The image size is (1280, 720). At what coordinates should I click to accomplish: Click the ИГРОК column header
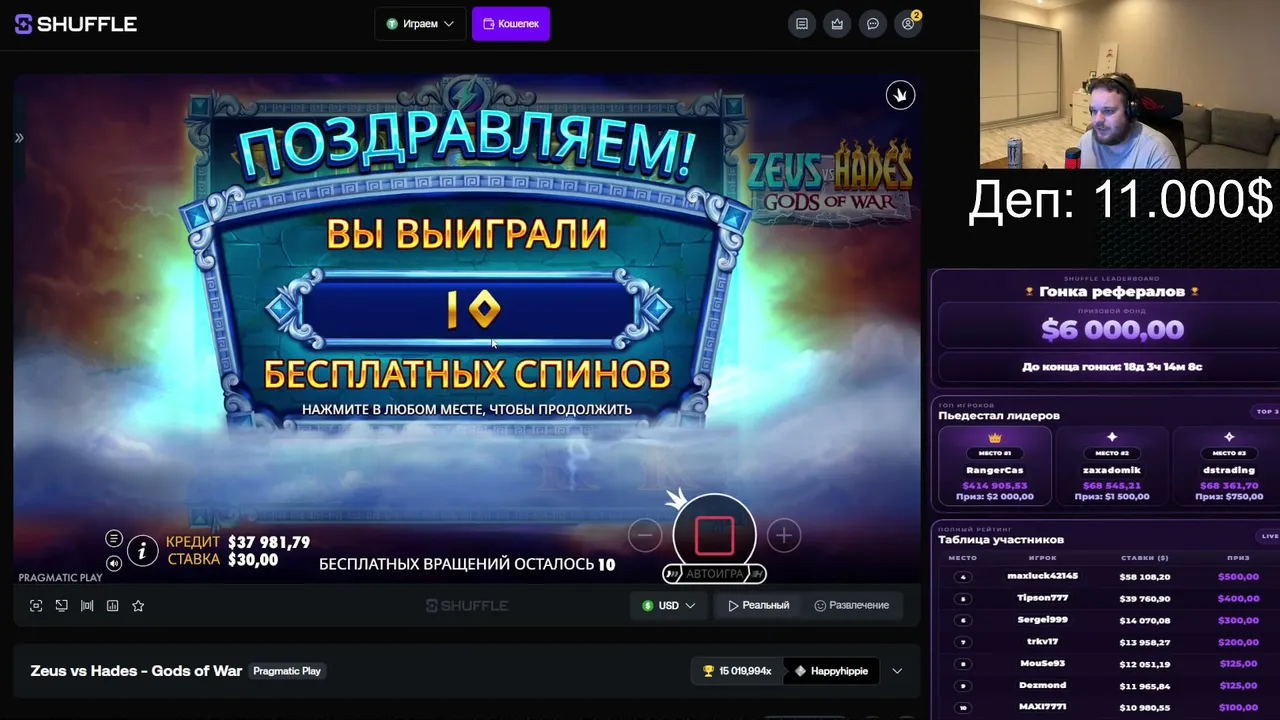pos(1042,558)
